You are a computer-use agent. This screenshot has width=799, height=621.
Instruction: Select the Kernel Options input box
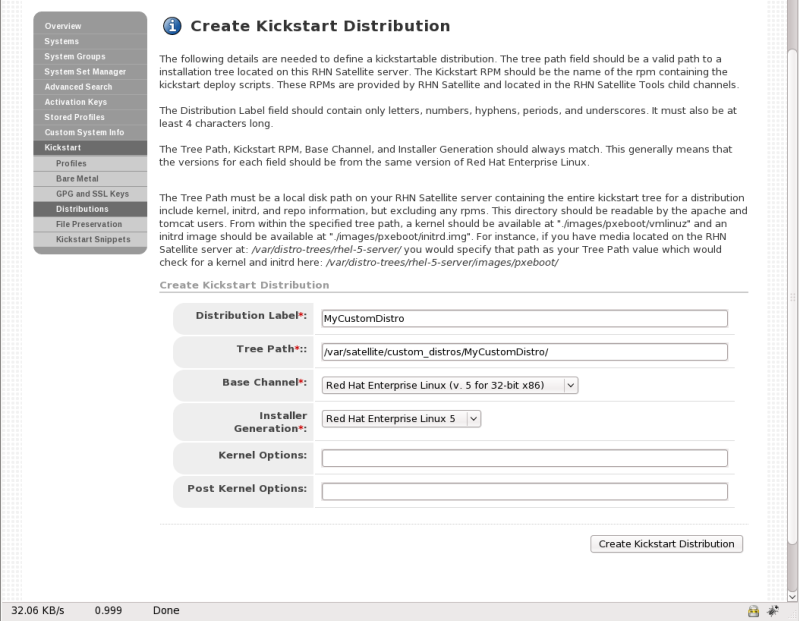[x=524, y=458]
